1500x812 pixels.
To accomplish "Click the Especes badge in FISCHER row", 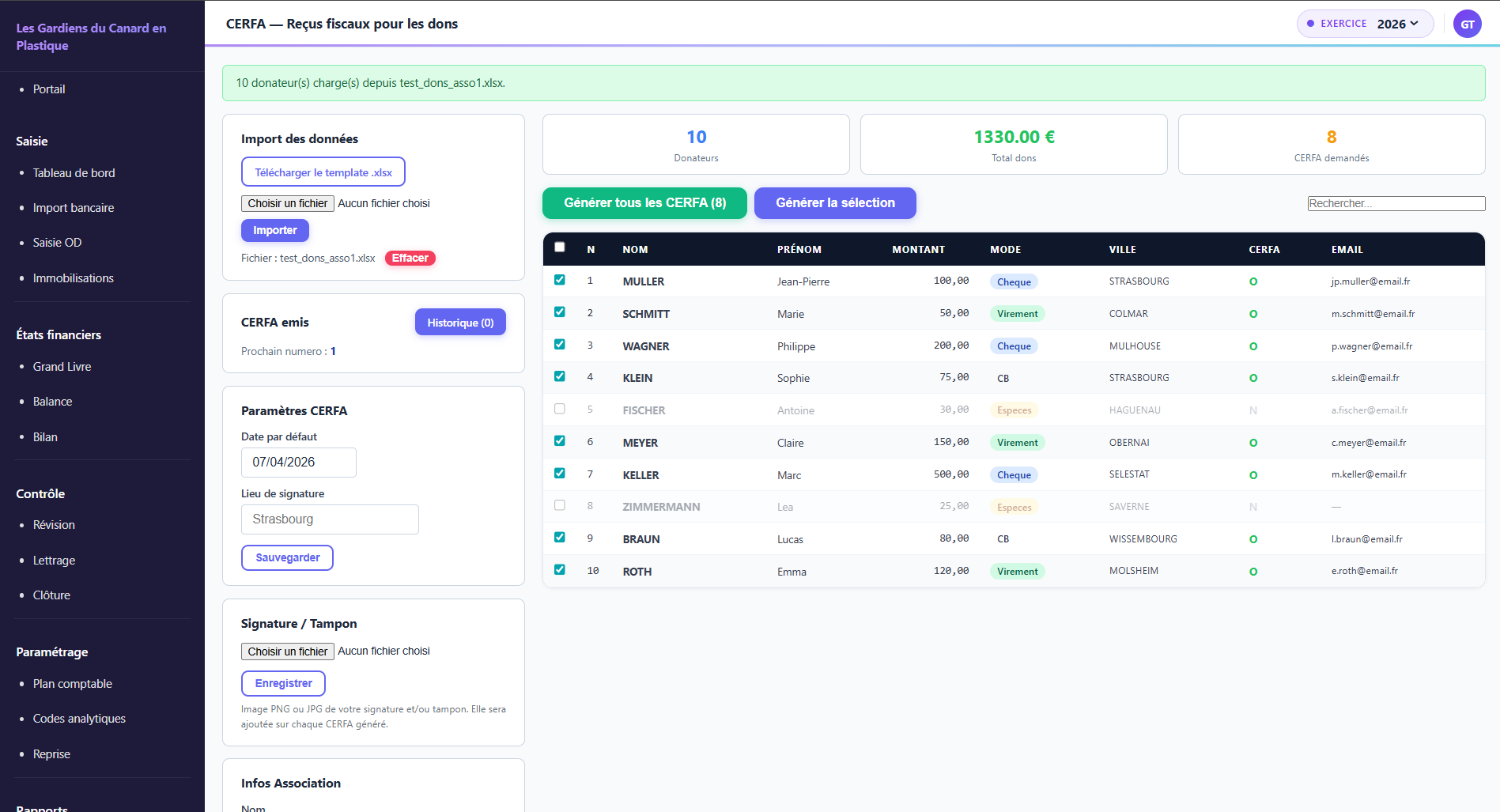I will [x=1014, y=410].
